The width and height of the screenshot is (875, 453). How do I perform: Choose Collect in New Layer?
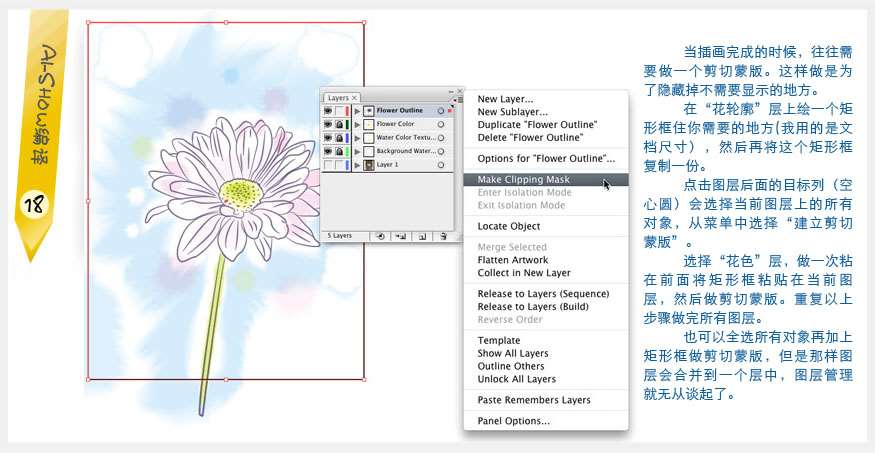pos(524,273)
